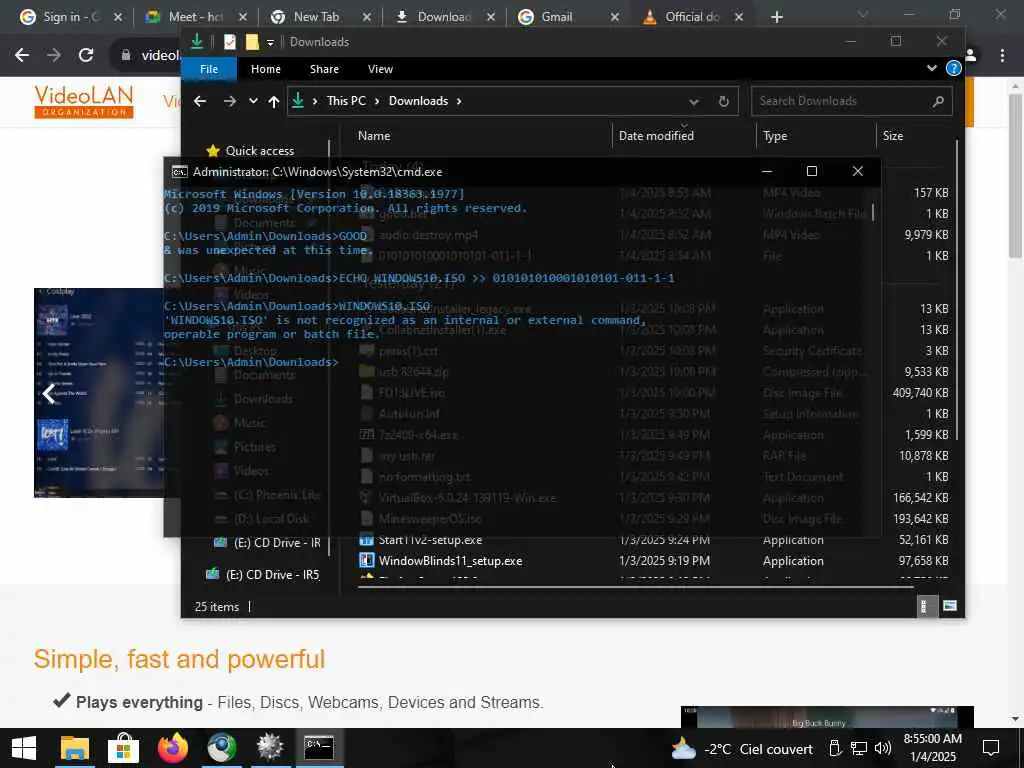Open weather widget showing -2°C
Image resolution: width=1024 pixels, height=768 pixels.
[742, 750]
